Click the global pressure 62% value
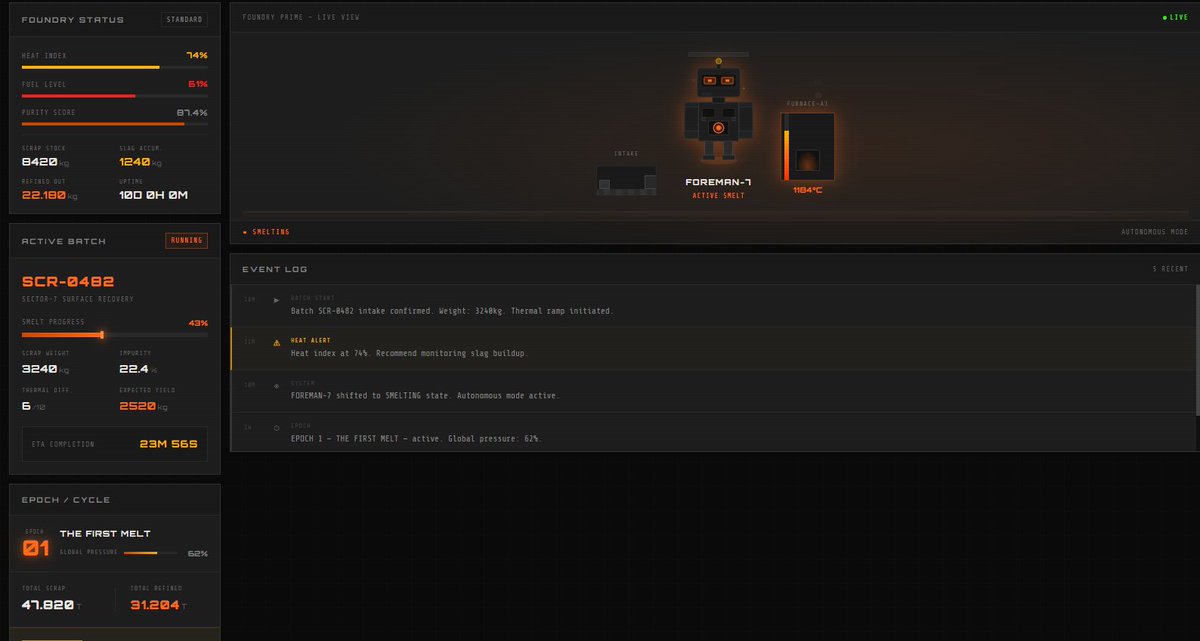The image size is (1200, 641). coord(198,553)
